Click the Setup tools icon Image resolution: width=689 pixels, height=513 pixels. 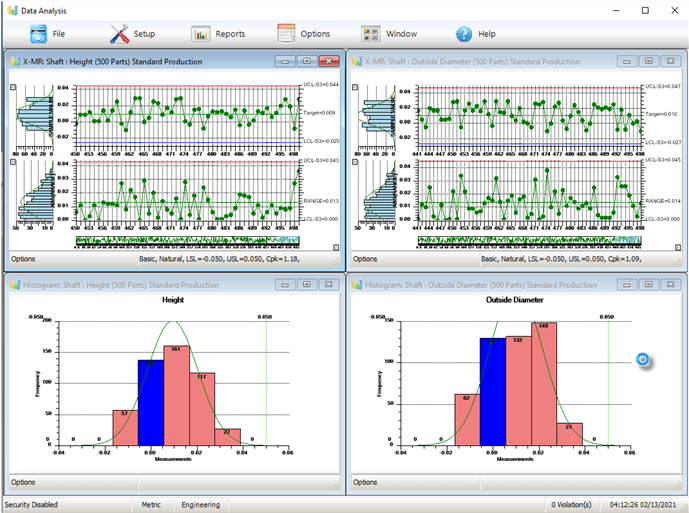(120, 34)
